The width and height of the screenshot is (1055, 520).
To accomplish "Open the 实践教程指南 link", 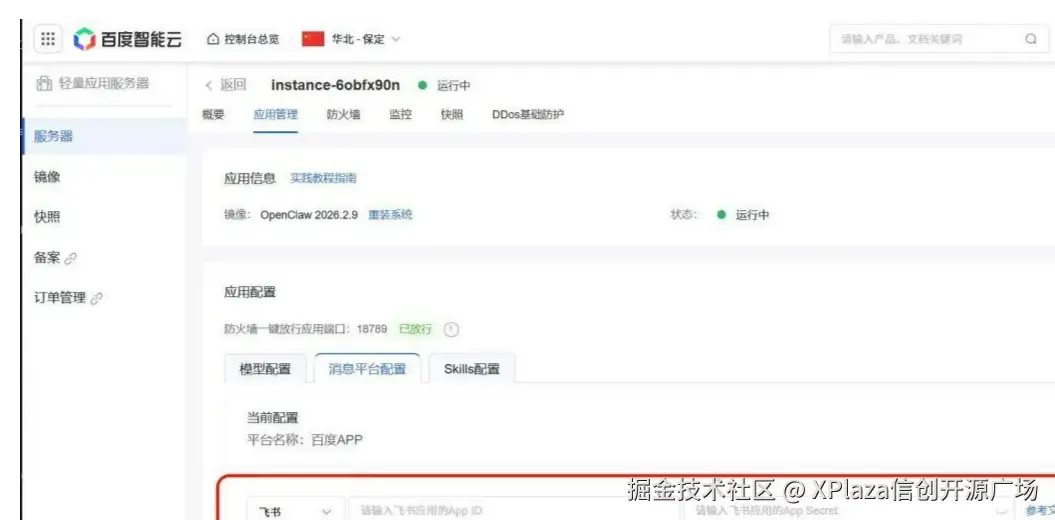I will pyautogui.click(x=323, y=178).
